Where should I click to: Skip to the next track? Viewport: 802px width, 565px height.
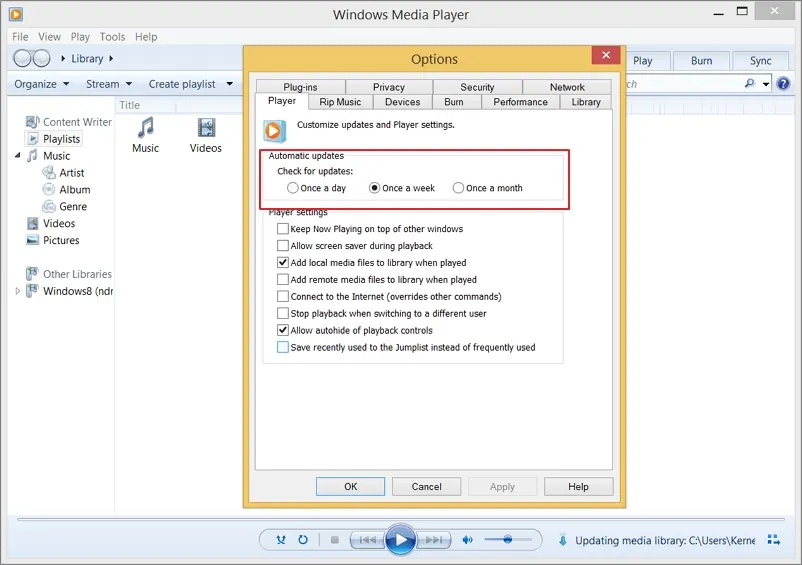[x=434, y=539]
